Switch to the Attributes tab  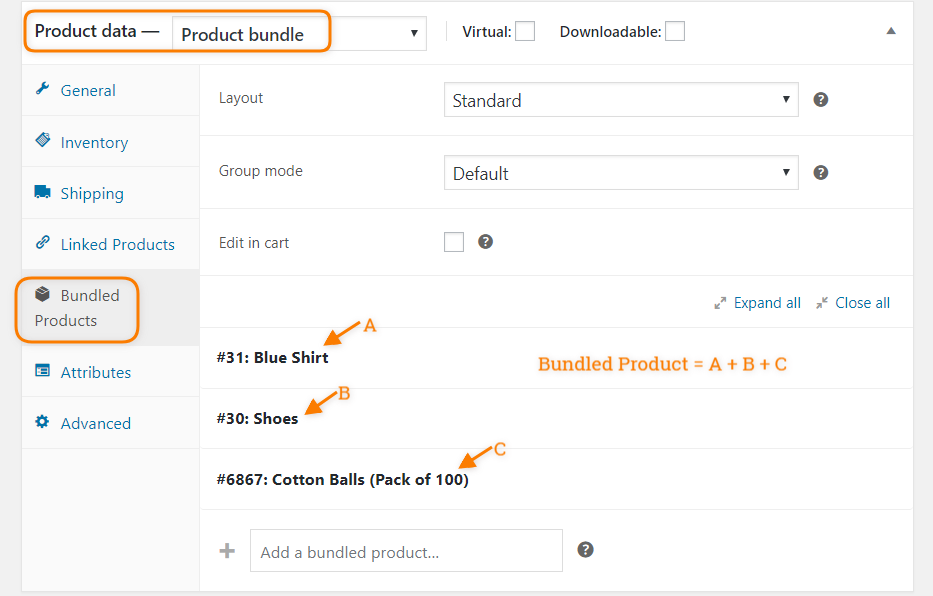(x=111, y=372)
